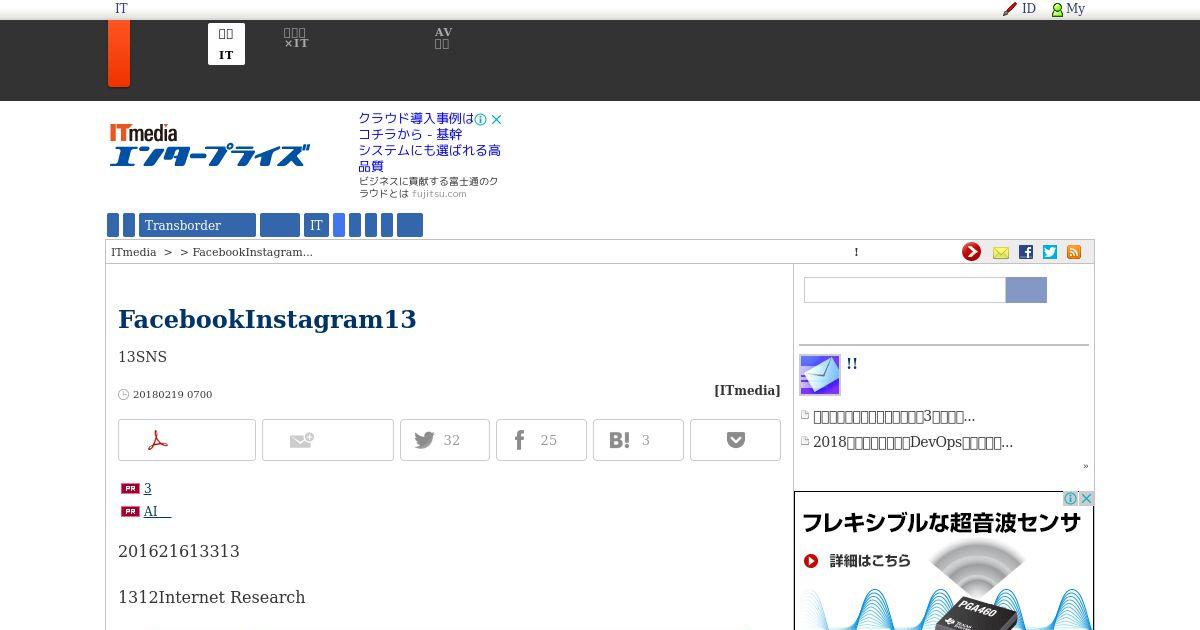1200x630 pixels.
Task: Click the [ITmedia] author link
Action: (747, 390)
